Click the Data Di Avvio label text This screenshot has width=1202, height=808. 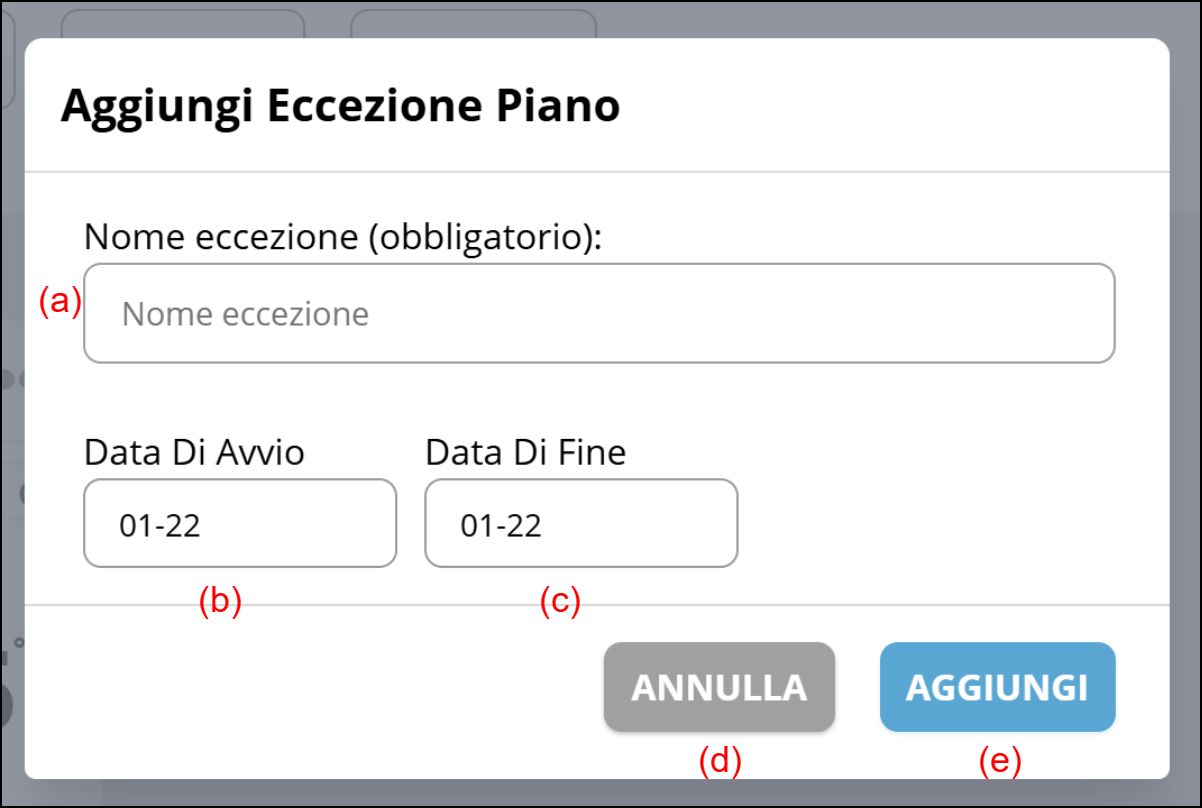pos(194,452)
